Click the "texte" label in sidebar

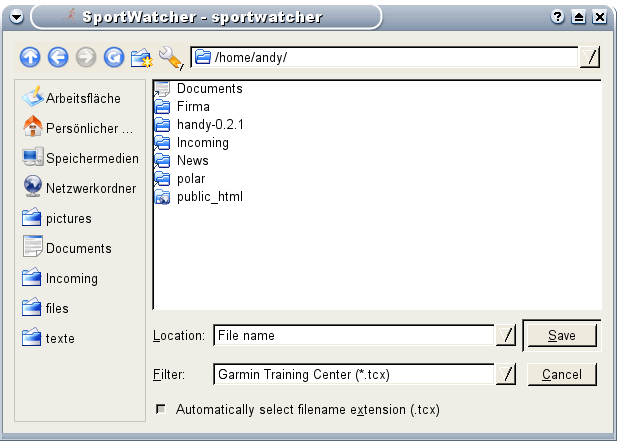tap(60, 338)
